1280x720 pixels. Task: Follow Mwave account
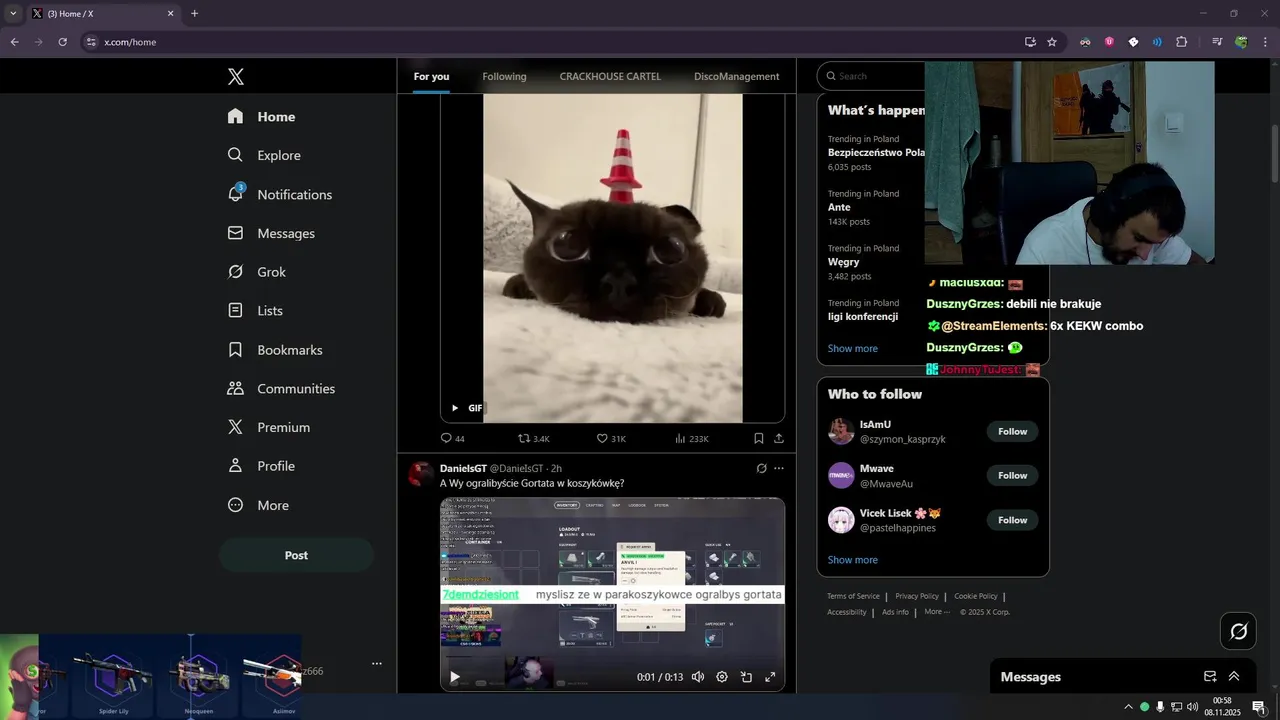click(1012, 475)
